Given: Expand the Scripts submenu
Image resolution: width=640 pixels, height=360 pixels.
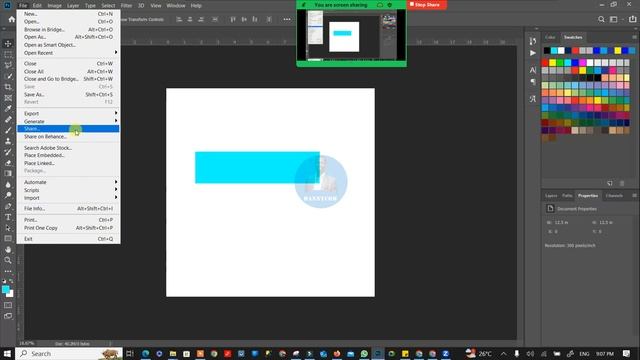Looking at the screenshot, I should [x=69, y=190].
